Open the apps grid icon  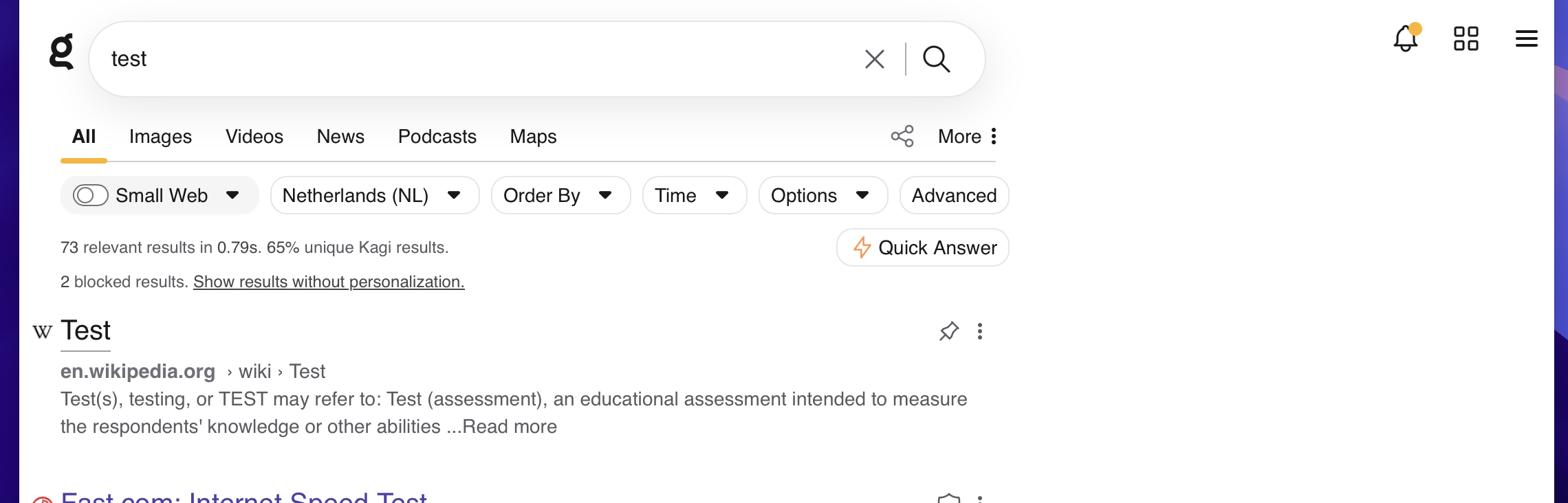click(1466, 38)
